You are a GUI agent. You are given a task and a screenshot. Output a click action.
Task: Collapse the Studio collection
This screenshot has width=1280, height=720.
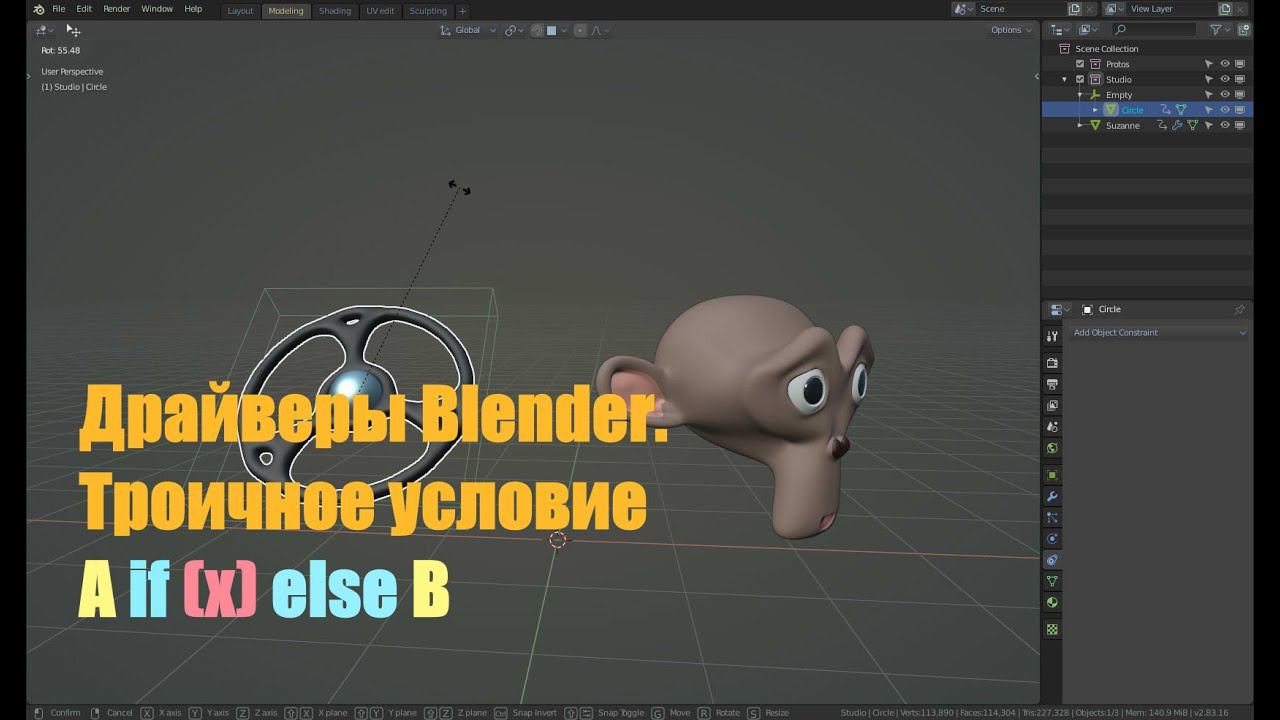pos(1065,79)
